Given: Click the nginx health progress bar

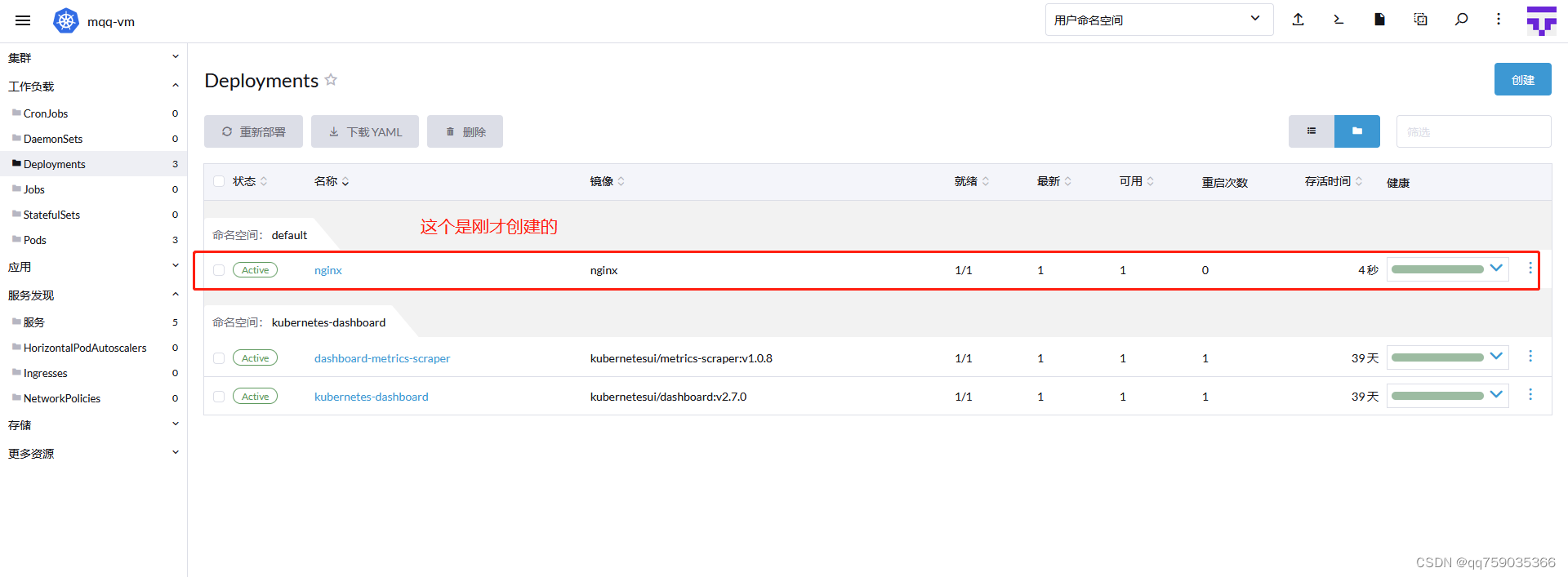Looking at the screenshot, I should (x=1437, y=269).
